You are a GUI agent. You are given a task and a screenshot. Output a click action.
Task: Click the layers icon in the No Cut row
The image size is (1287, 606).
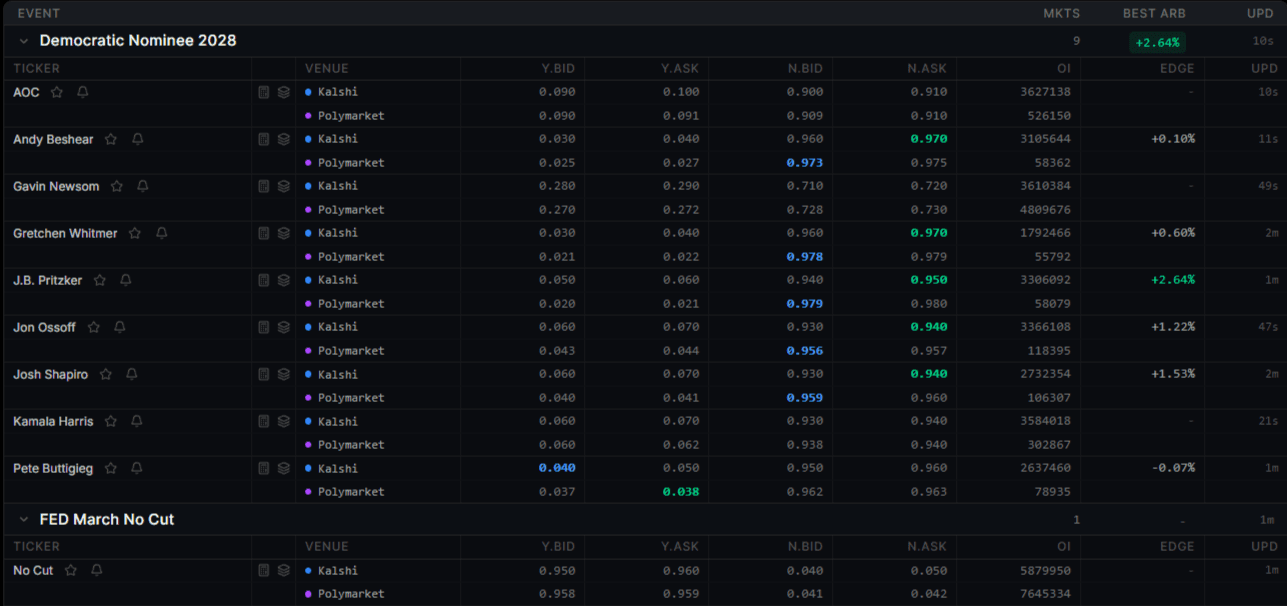click(x=284, y=570)
